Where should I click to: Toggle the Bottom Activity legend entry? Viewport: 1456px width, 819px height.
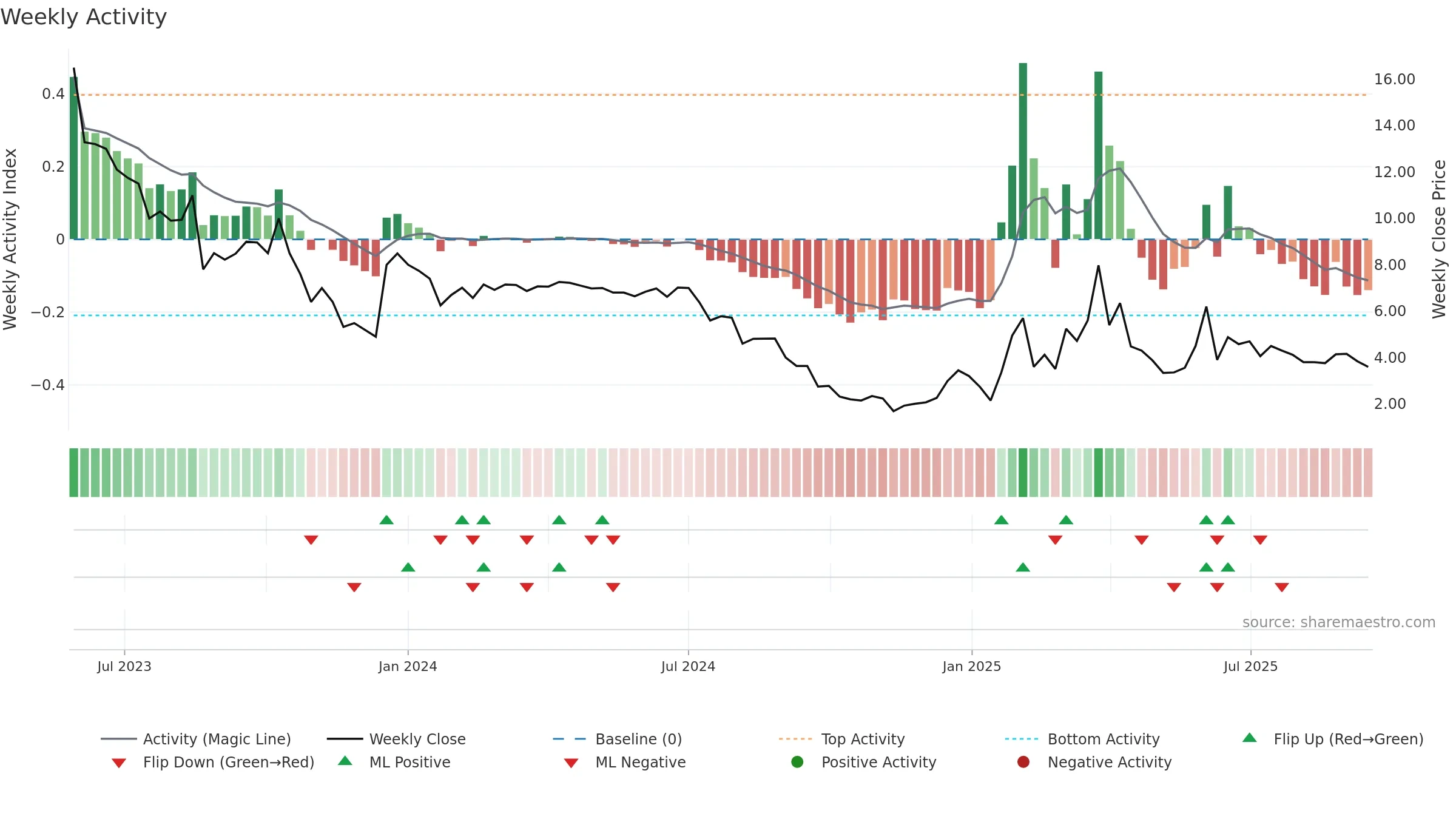1082,739
